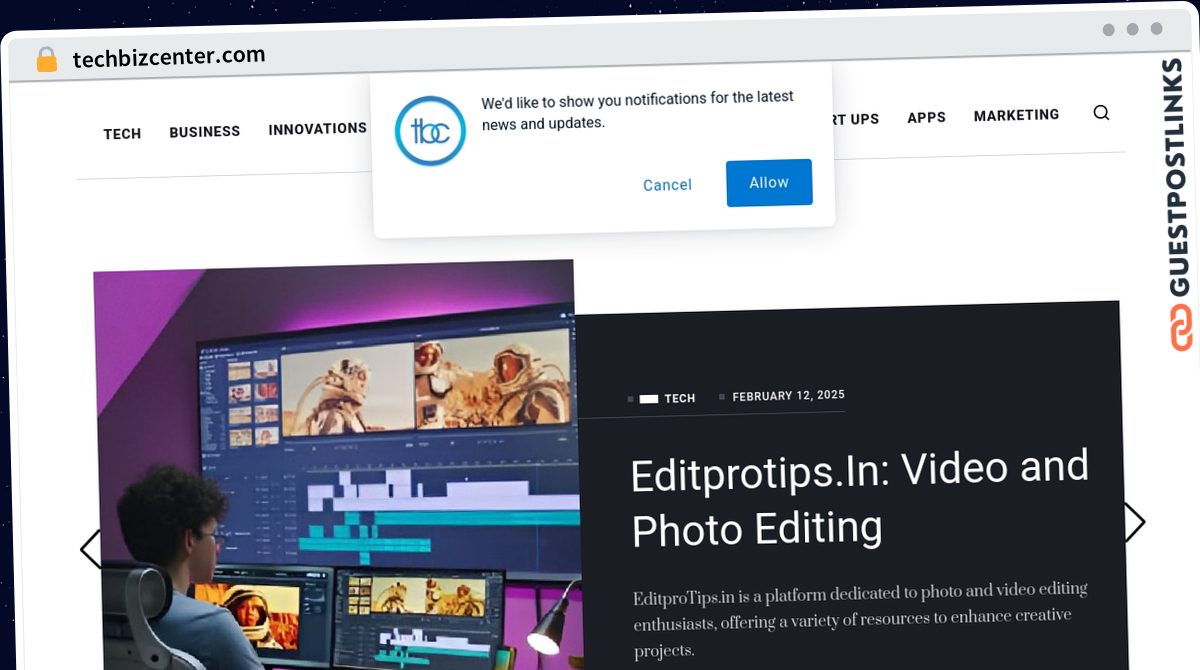The width and height of the screenshot is (1200, 670).
Task: Open the search magnifier icon
Action: tap(1101, 113)
